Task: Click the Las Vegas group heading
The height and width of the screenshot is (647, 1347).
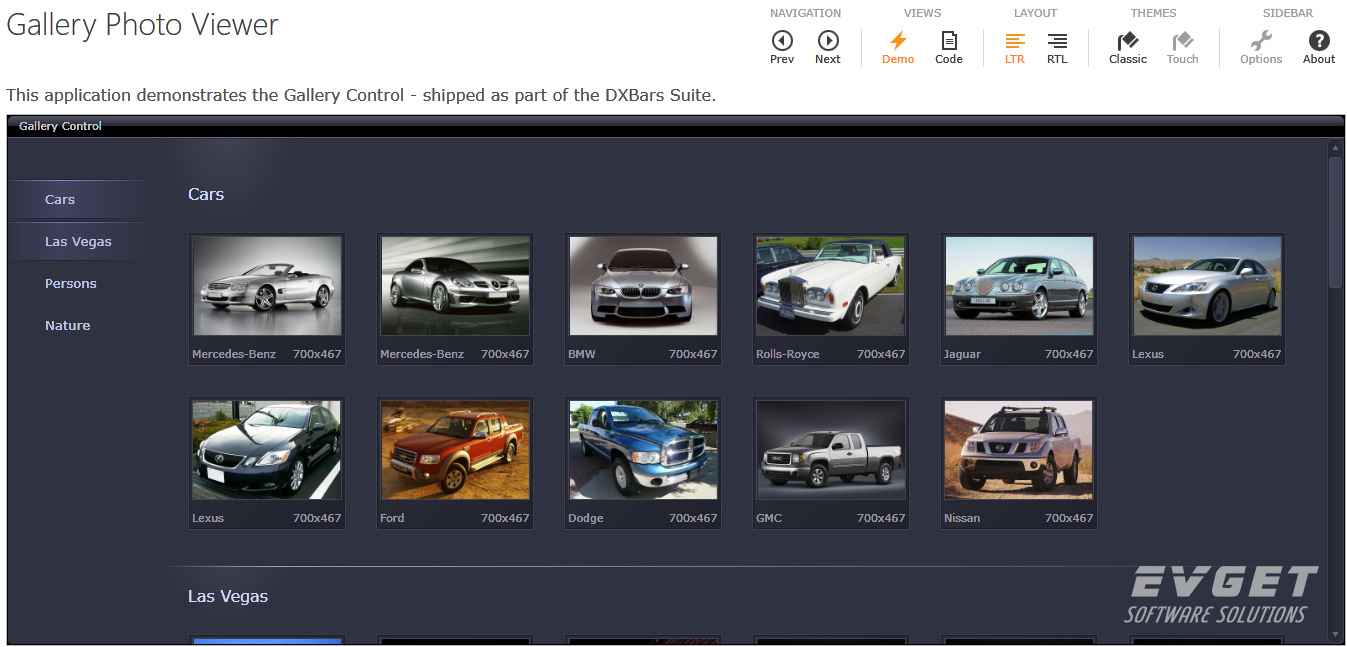Action: (x=228, y=597)
